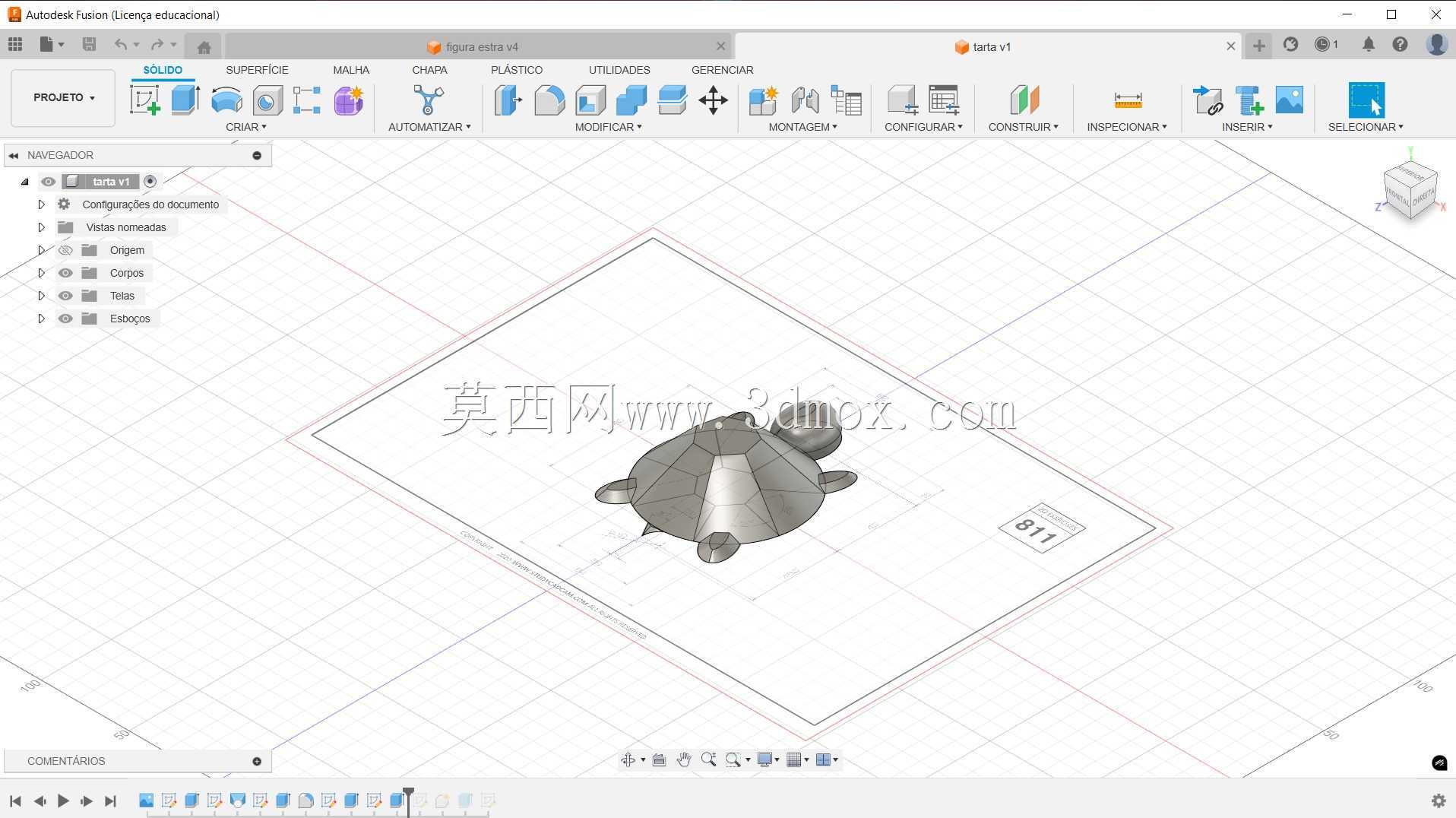This screenshot has width=1456, height=818.
Task: Open the INSPECIONAR menu
Action: coord(1126,127)
